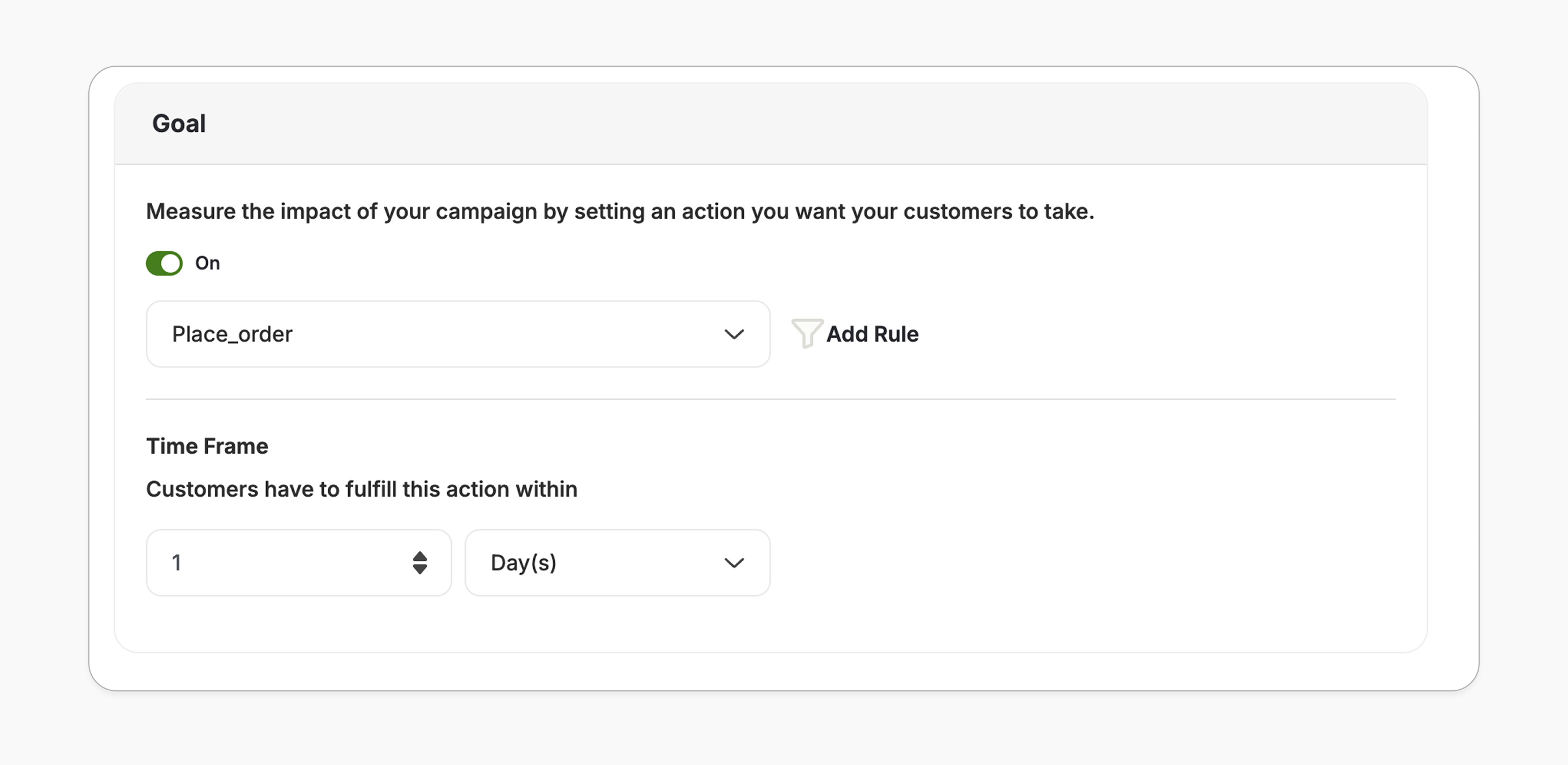Disable the On switch under the campaign text

(x=163, y=263)
